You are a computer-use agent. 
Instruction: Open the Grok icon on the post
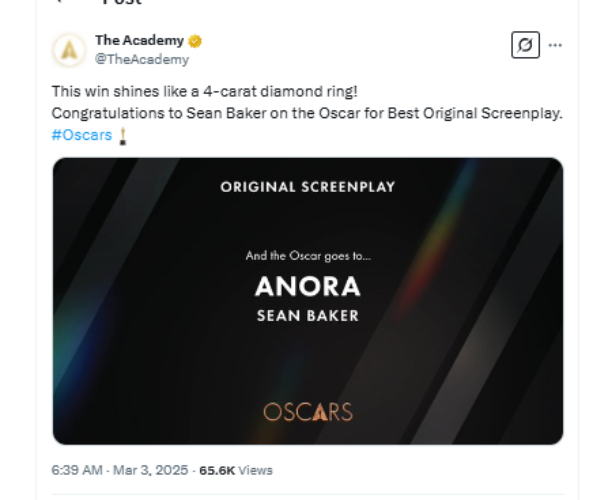(523, 45)
